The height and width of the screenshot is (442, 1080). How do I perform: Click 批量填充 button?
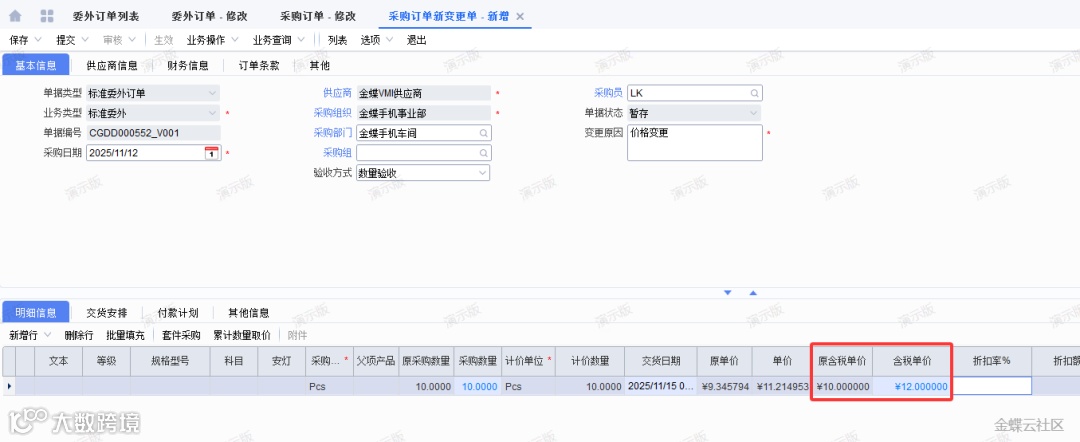[x=125, y=335]
